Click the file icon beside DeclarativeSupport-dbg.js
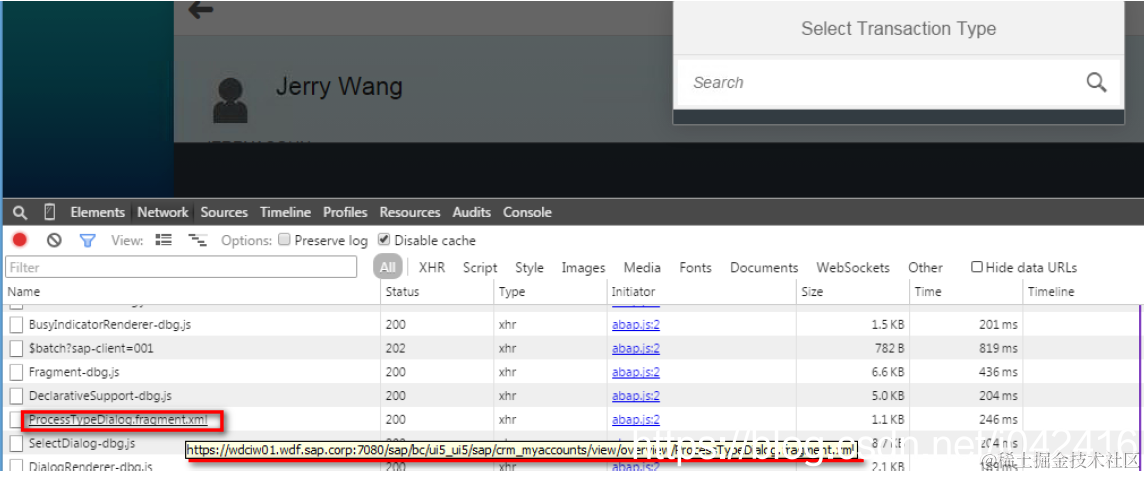The height and width of the screenshot is (477, 1147). click(16, 396)
